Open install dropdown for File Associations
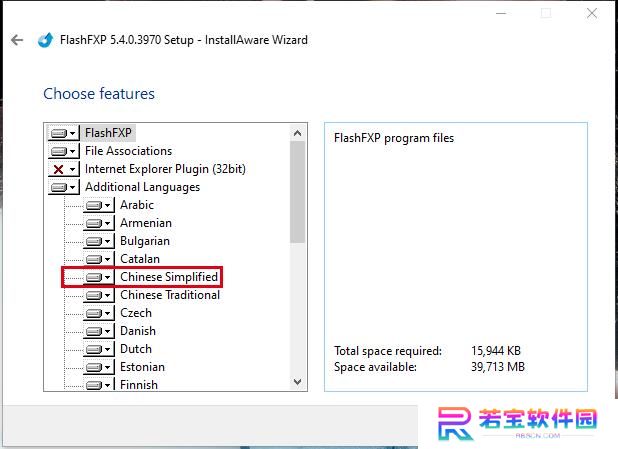 (63, 151)
